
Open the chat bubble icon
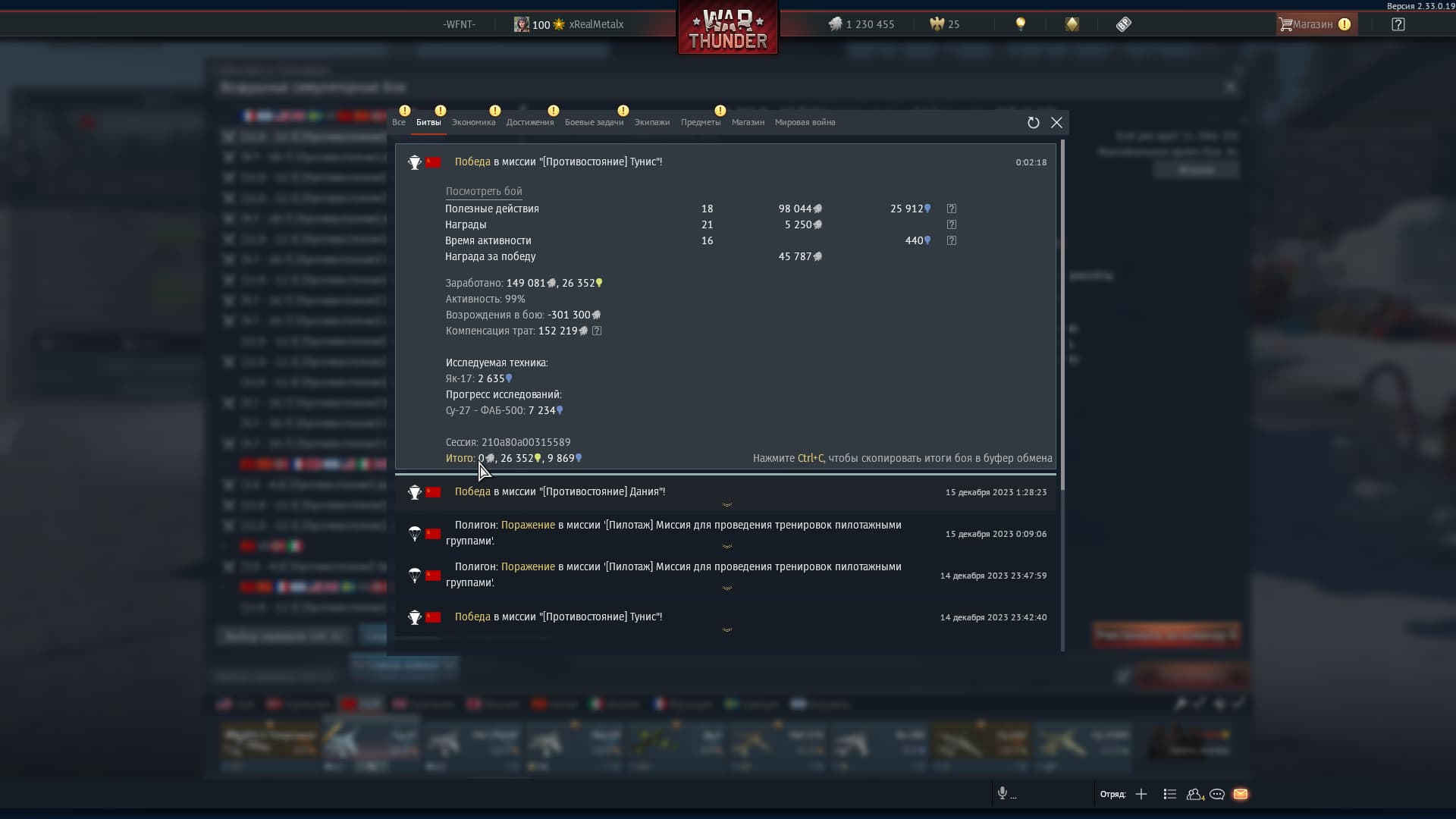(1217, 794)
